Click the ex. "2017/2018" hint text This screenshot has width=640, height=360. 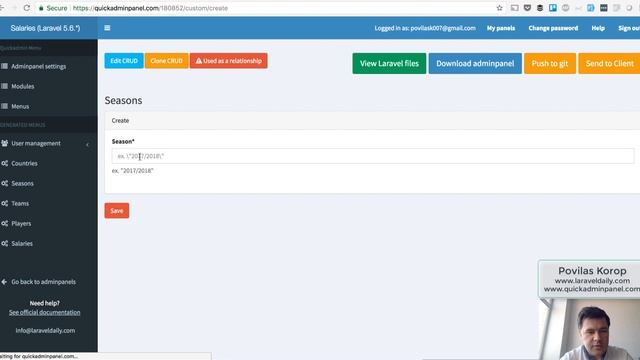[133, 171]
